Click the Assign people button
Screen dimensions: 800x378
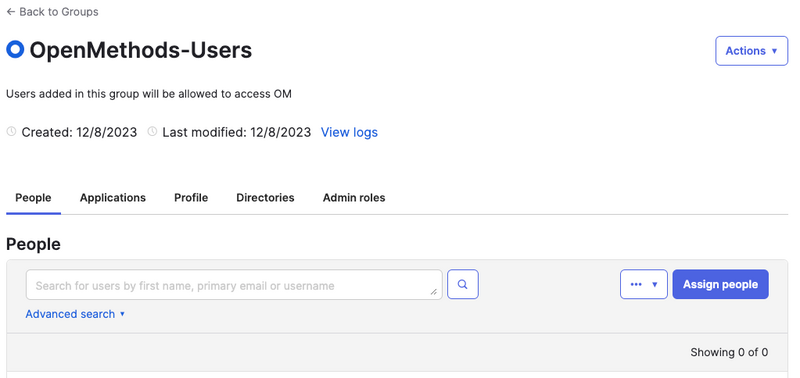tap(720, 284)
